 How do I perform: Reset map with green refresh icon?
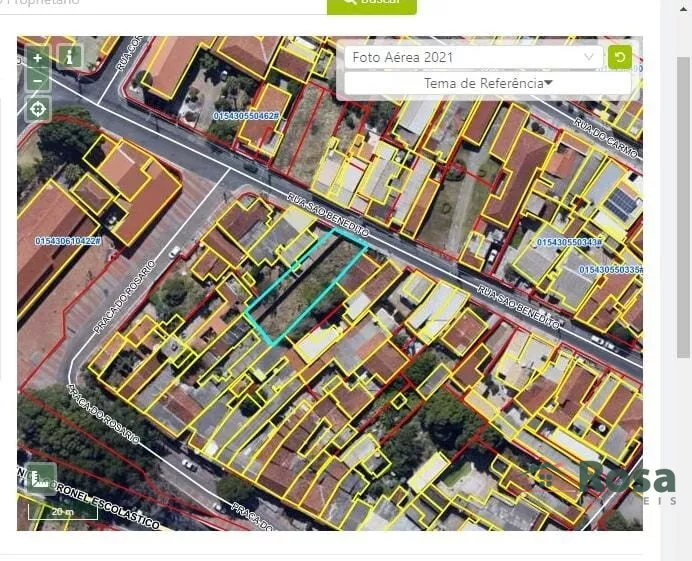[620, 57]
